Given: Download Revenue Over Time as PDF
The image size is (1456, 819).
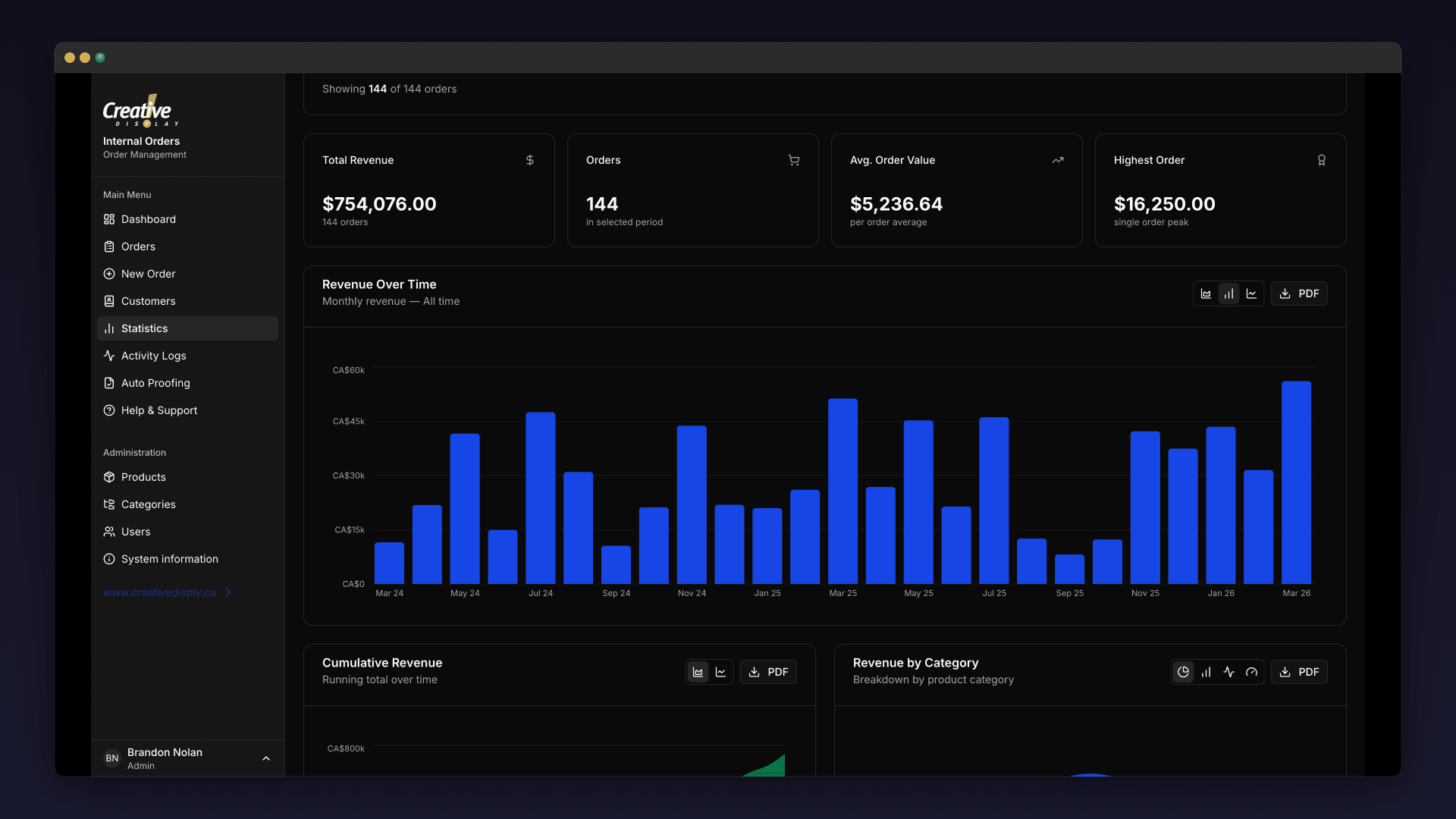Looking at the screenshot, I should tap(1298, 293).
